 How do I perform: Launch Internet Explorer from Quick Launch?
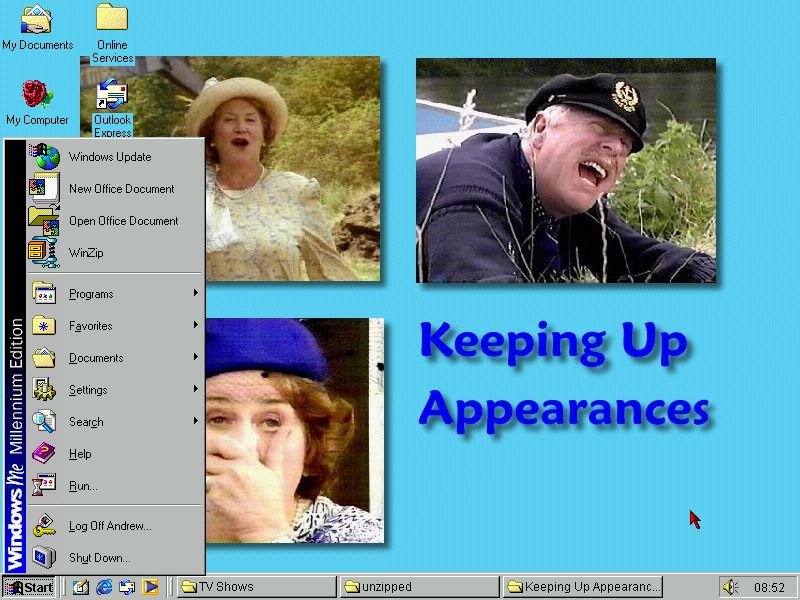103,586
